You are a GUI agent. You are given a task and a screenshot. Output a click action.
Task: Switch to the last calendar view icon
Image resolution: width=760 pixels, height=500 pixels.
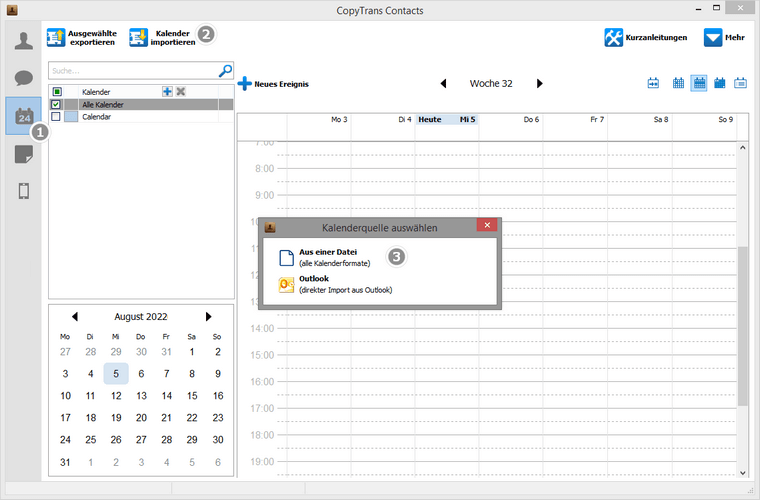pos(740,83)
